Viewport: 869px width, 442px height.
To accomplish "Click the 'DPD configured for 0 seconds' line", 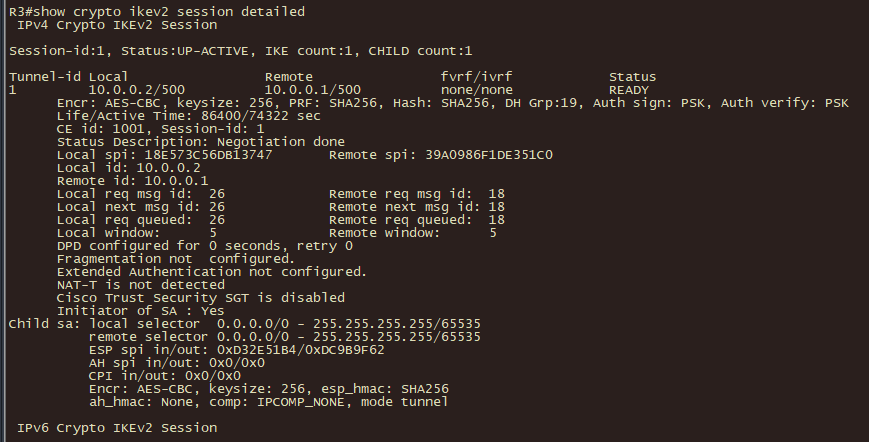I will (x=205, y=246).
